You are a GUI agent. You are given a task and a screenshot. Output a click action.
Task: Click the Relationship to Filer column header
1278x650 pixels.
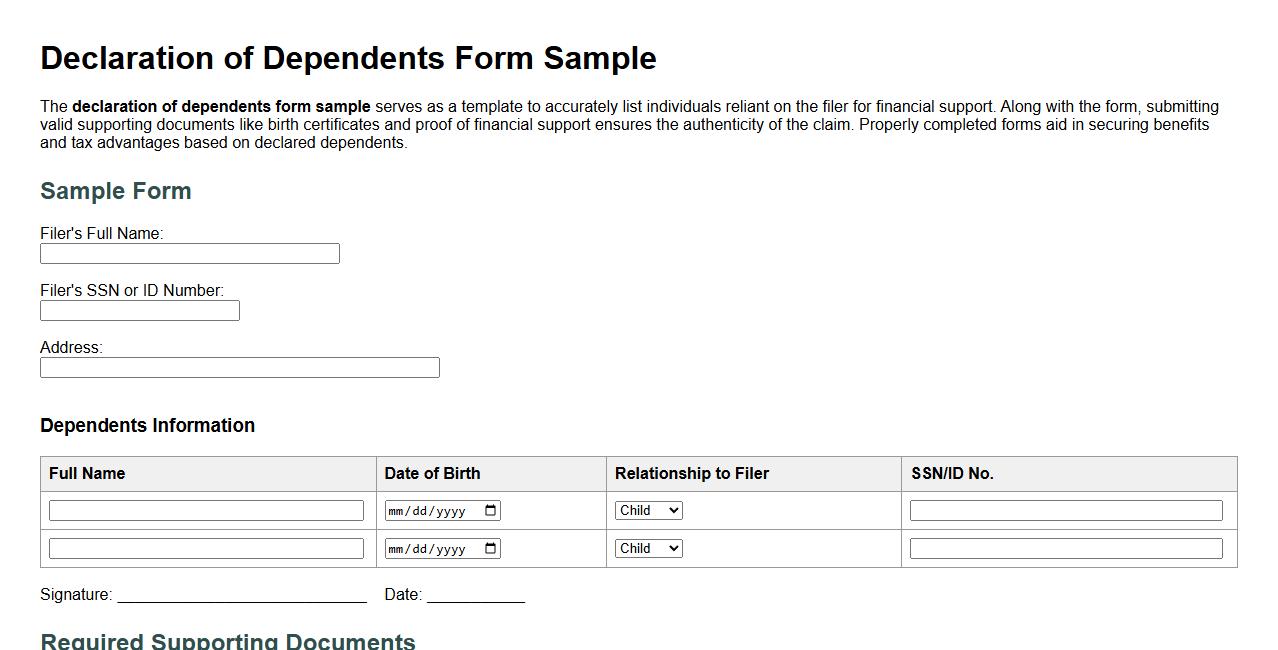tap(693, 473)
